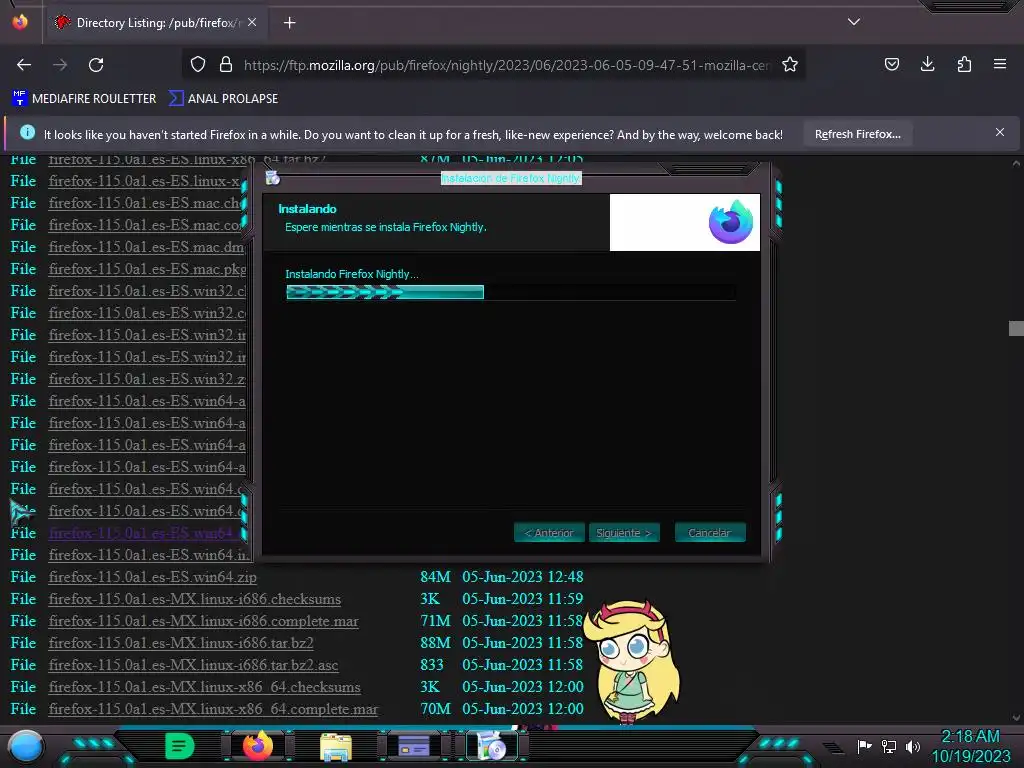Image resolution: width=1024 pixels, height=768 pixels.
Task: Click the date 05-Jun-2023 12:48
Action: pos(523,577)
